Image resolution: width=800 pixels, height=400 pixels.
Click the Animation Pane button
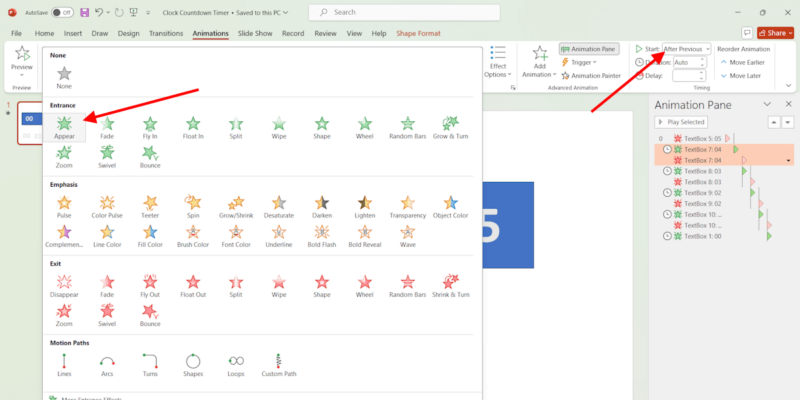click(589, 49)
